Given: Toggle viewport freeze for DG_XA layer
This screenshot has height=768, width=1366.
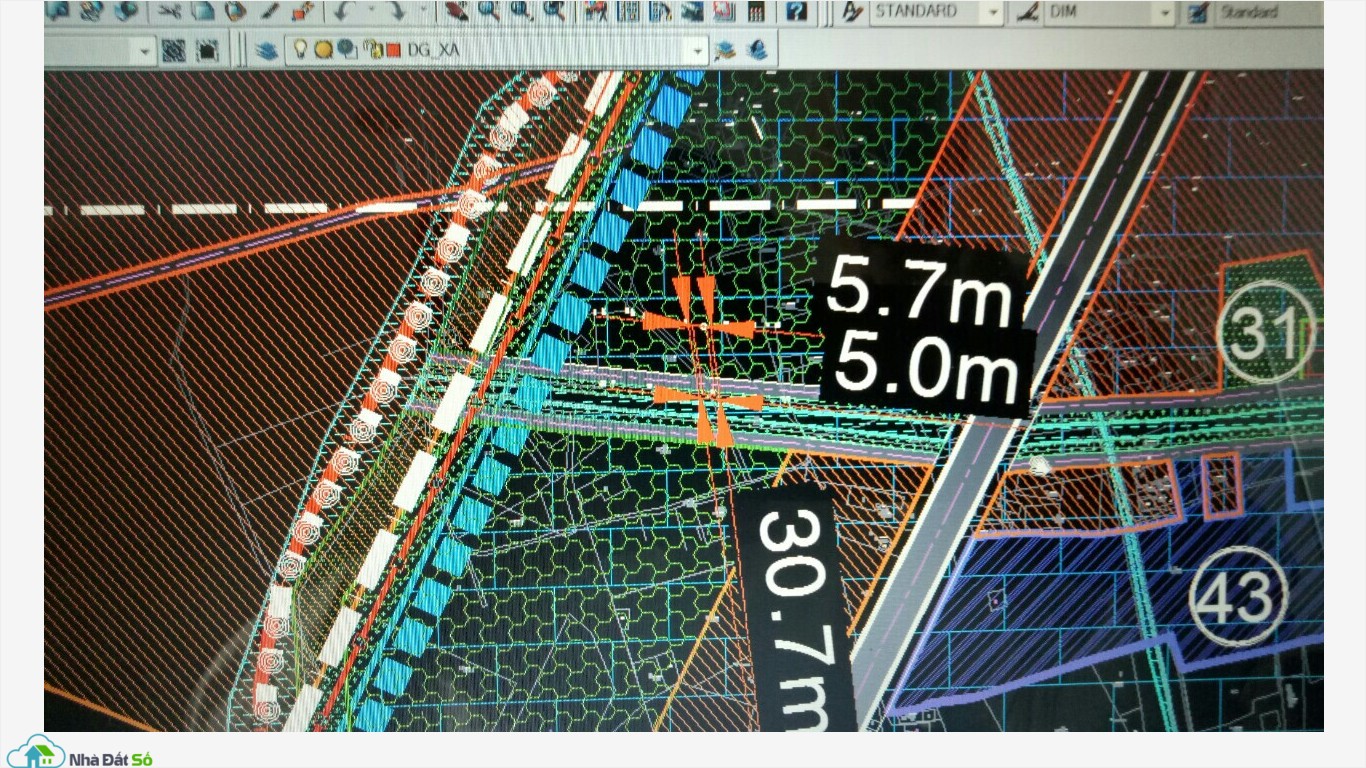Looking at the screenshot, I should click(x=347, y=49).
